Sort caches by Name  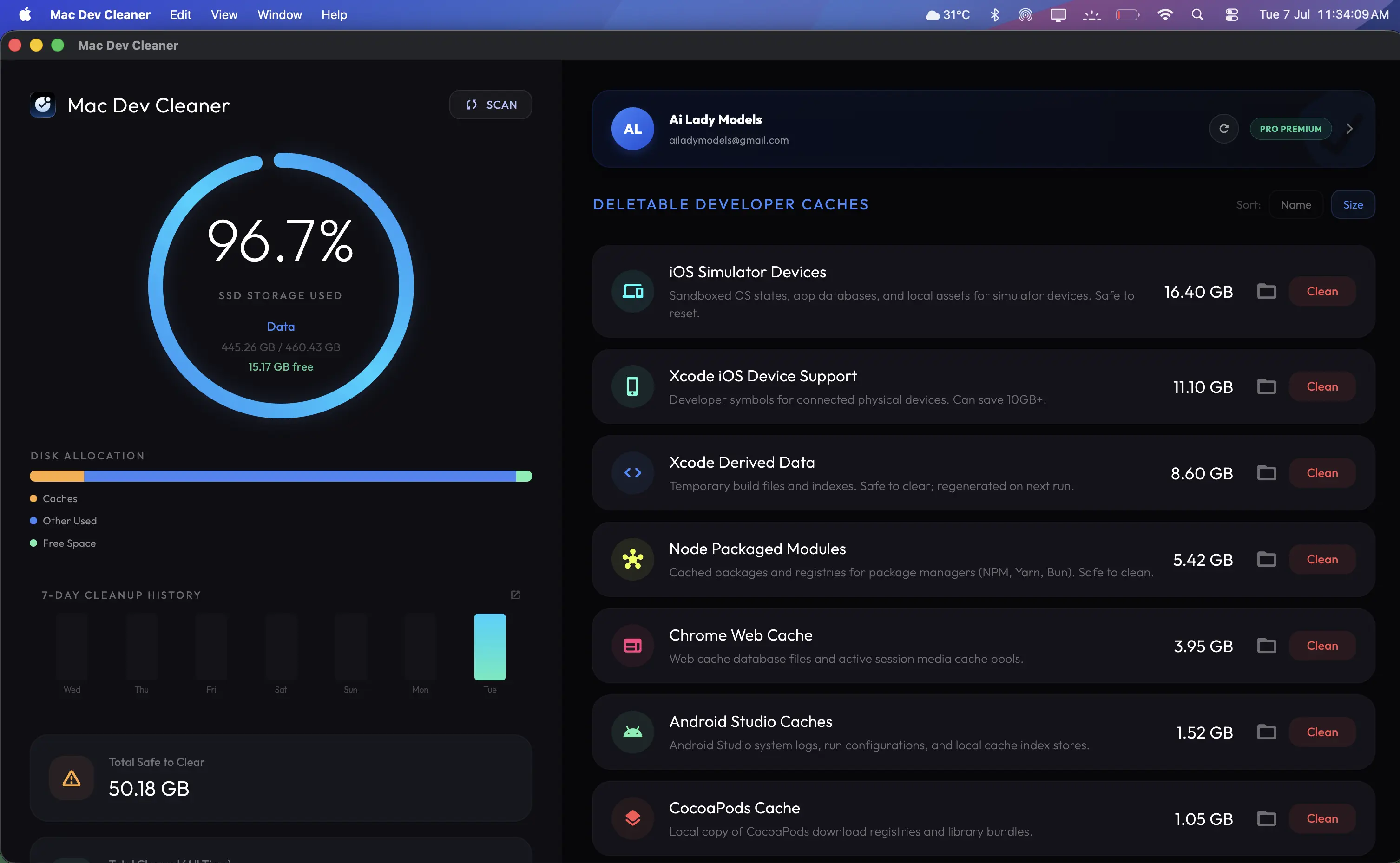(1295, 205)
